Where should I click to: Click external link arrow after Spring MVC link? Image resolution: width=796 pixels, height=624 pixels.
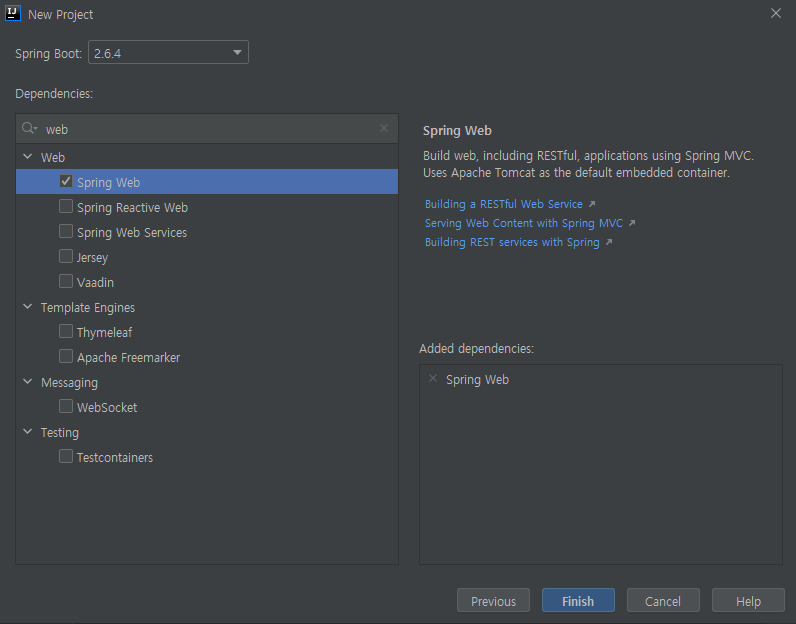click(632, 223)
